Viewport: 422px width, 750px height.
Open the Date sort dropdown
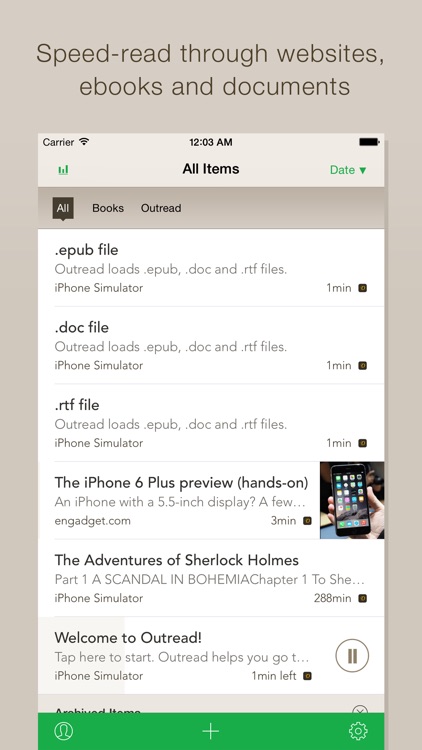point(348,170)
